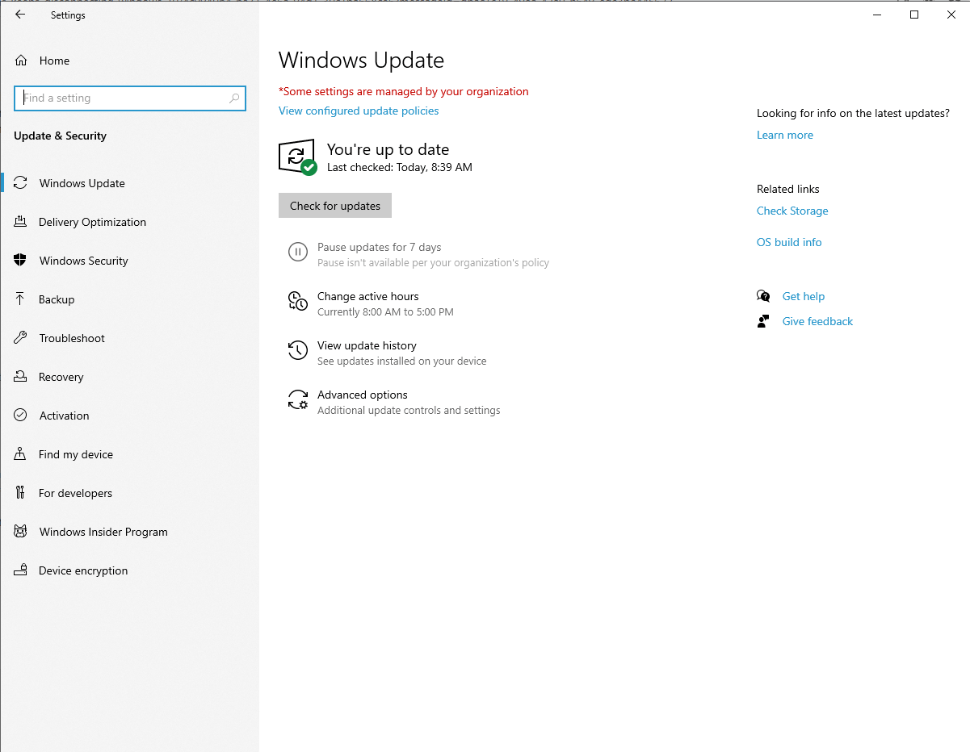Click the Device encryption lock icon
970x752 pixels.
pyautogui.click(x=20, y=570)
